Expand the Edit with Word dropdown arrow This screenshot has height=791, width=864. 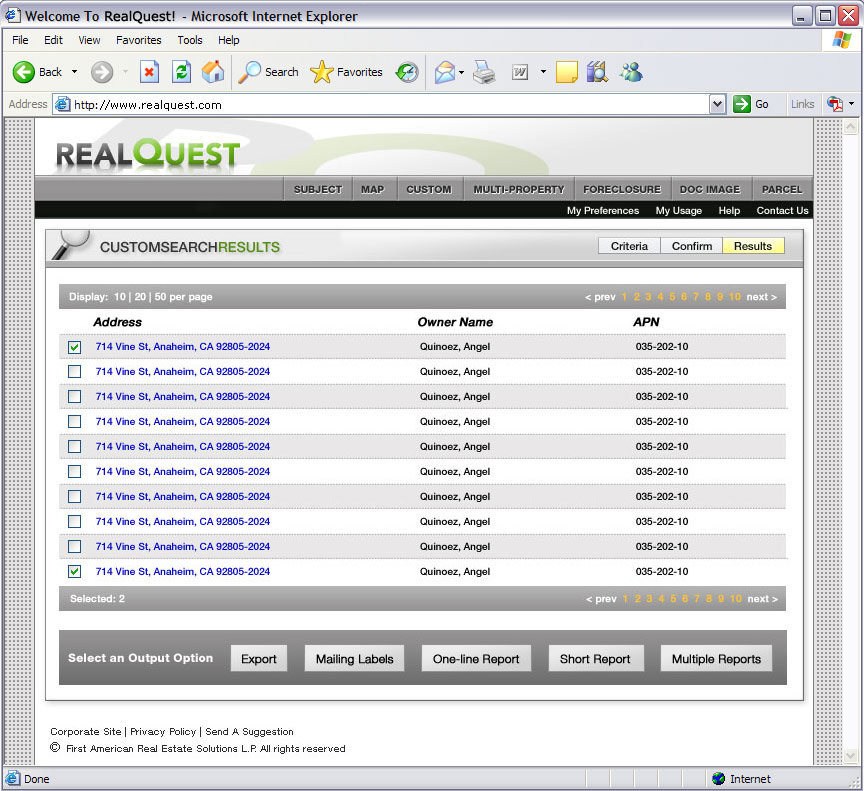[x=543, y=72]
